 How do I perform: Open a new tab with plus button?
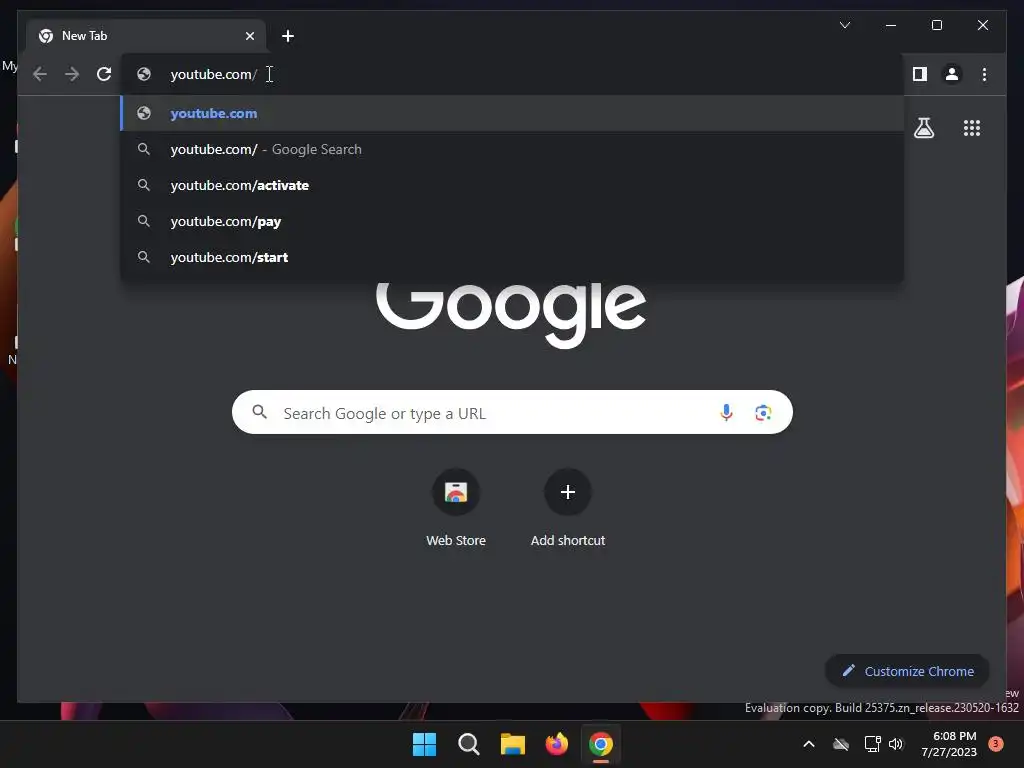click(x=288, y=36)
